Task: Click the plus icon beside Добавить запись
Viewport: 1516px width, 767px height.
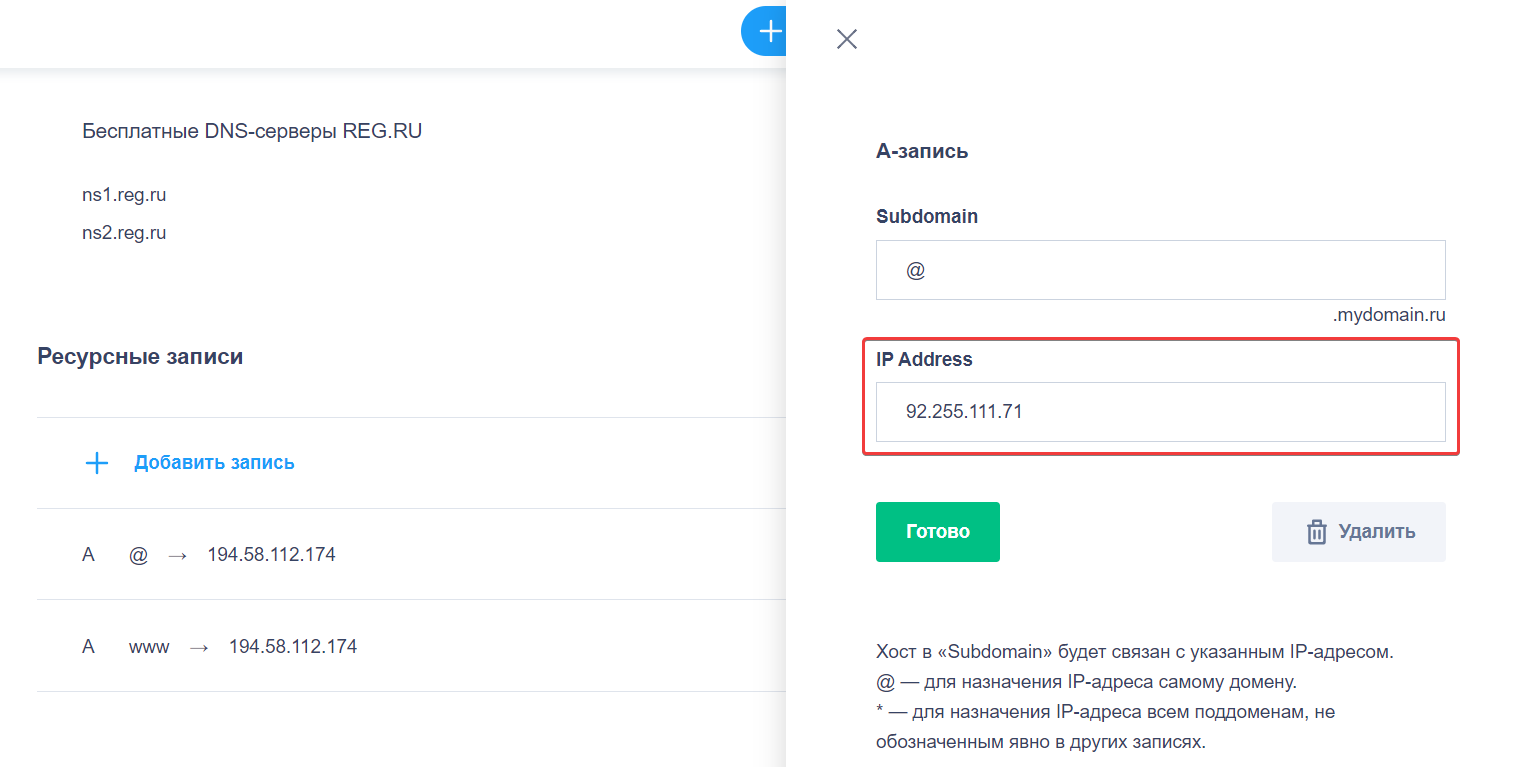Action: coord(96,462)
